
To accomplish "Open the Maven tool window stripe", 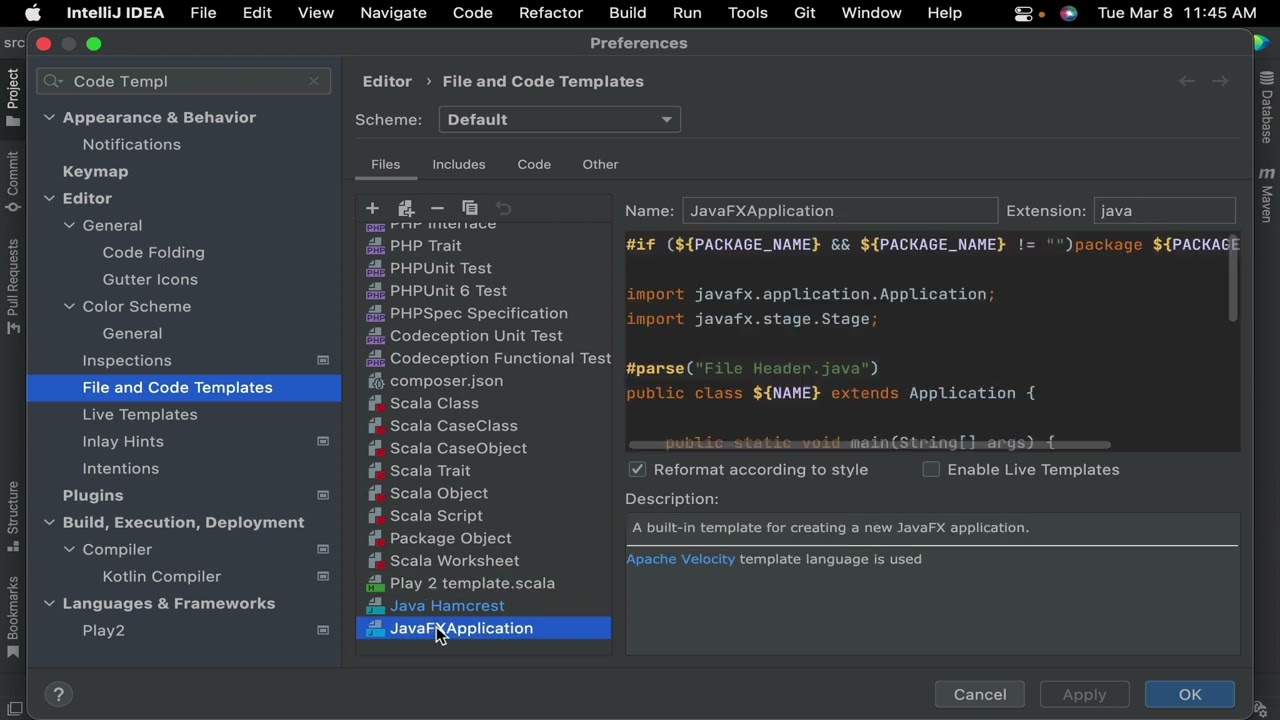I will (1266, 195).
